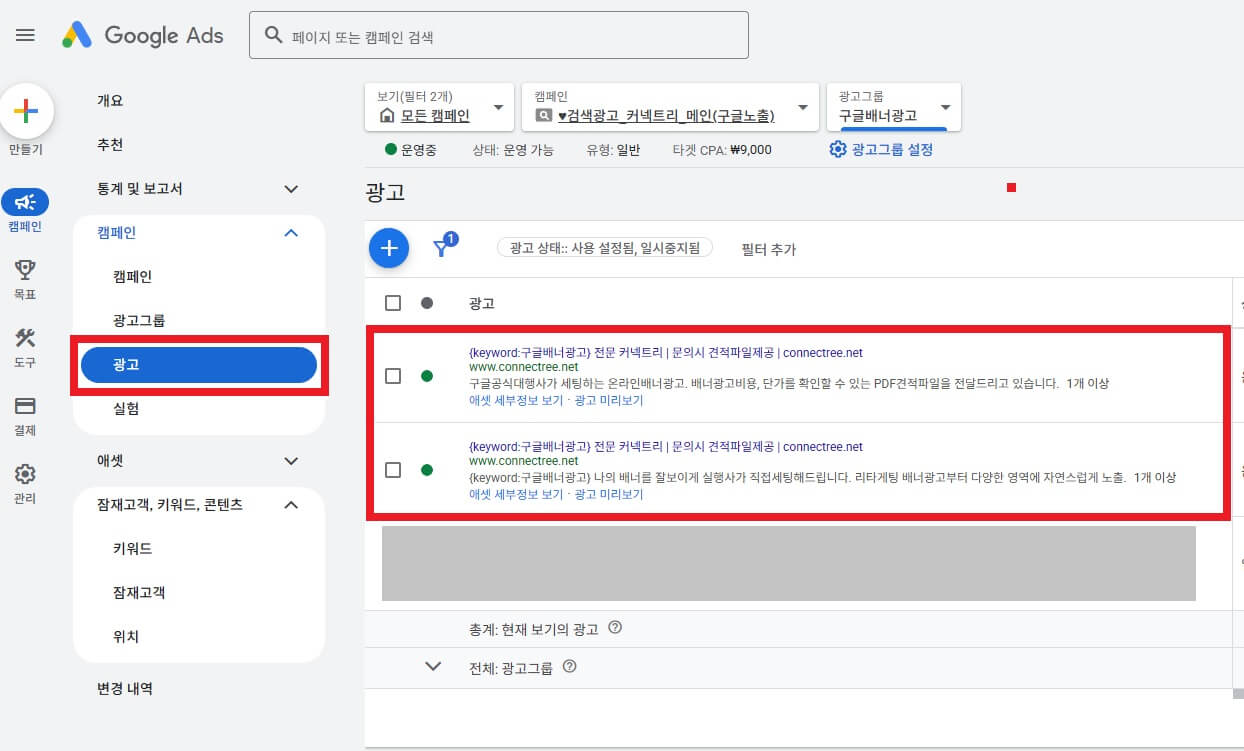Select 실험 in navigation
The width and height of the screenshot is (1244, 751).
click(x=126, y=409)
